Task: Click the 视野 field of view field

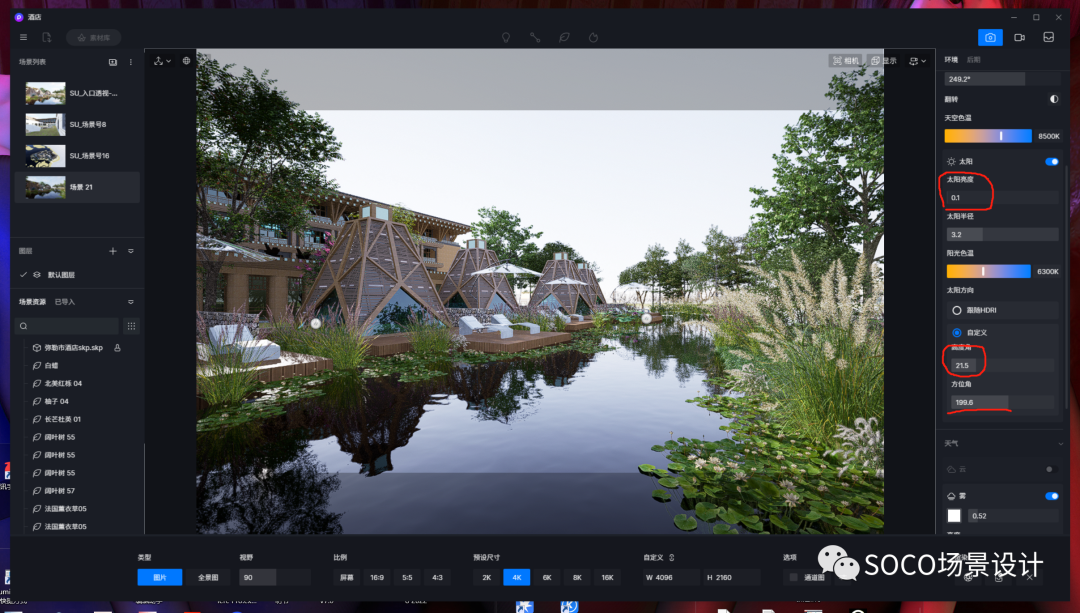Action: pos(275,577)
